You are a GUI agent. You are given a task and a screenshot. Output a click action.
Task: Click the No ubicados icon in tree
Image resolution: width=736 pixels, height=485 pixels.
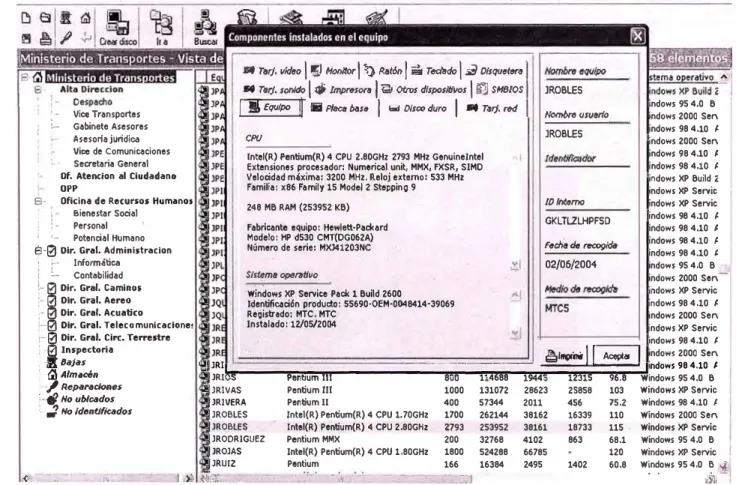[52, 399]
